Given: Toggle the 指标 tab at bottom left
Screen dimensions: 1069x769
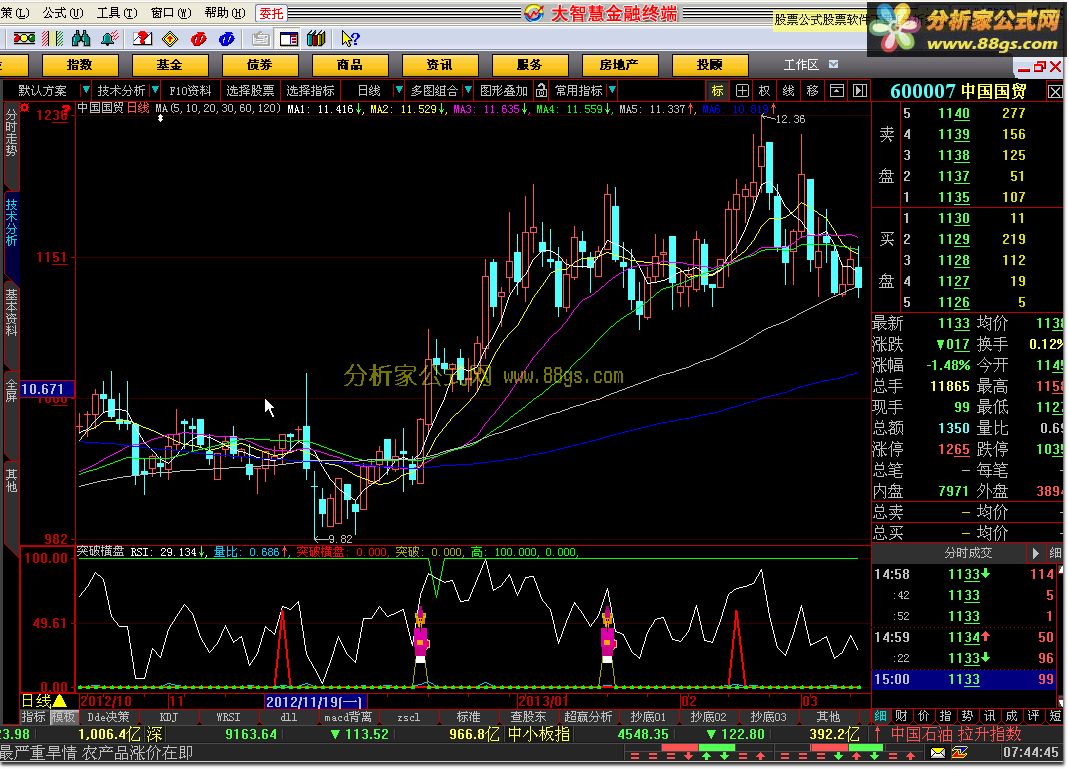Looking at the screenshot, I should tap(33, 717).
